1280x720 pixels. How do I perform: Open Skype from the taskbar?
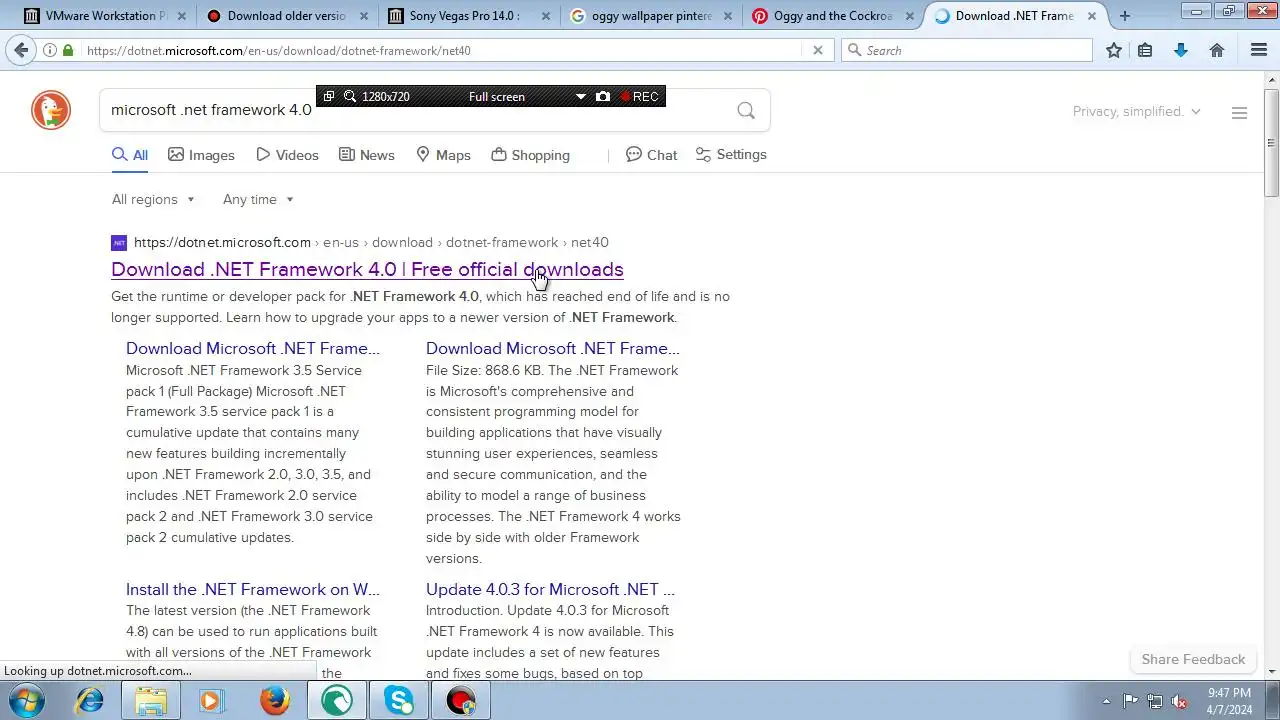[399, 701]
